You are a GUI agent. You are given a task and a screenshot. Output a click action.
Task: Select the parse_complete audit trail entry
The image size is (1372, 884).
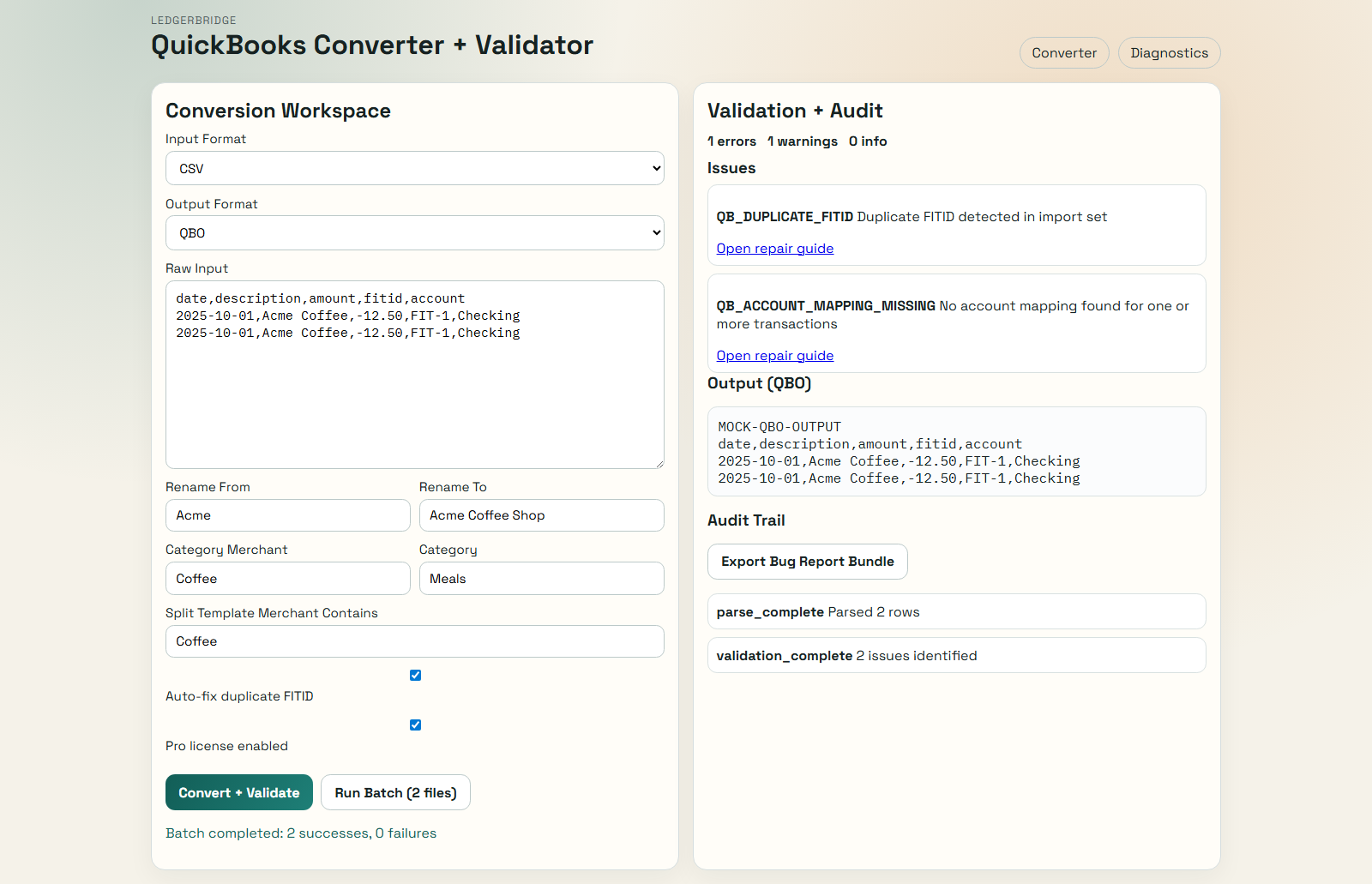click(956, 611)
